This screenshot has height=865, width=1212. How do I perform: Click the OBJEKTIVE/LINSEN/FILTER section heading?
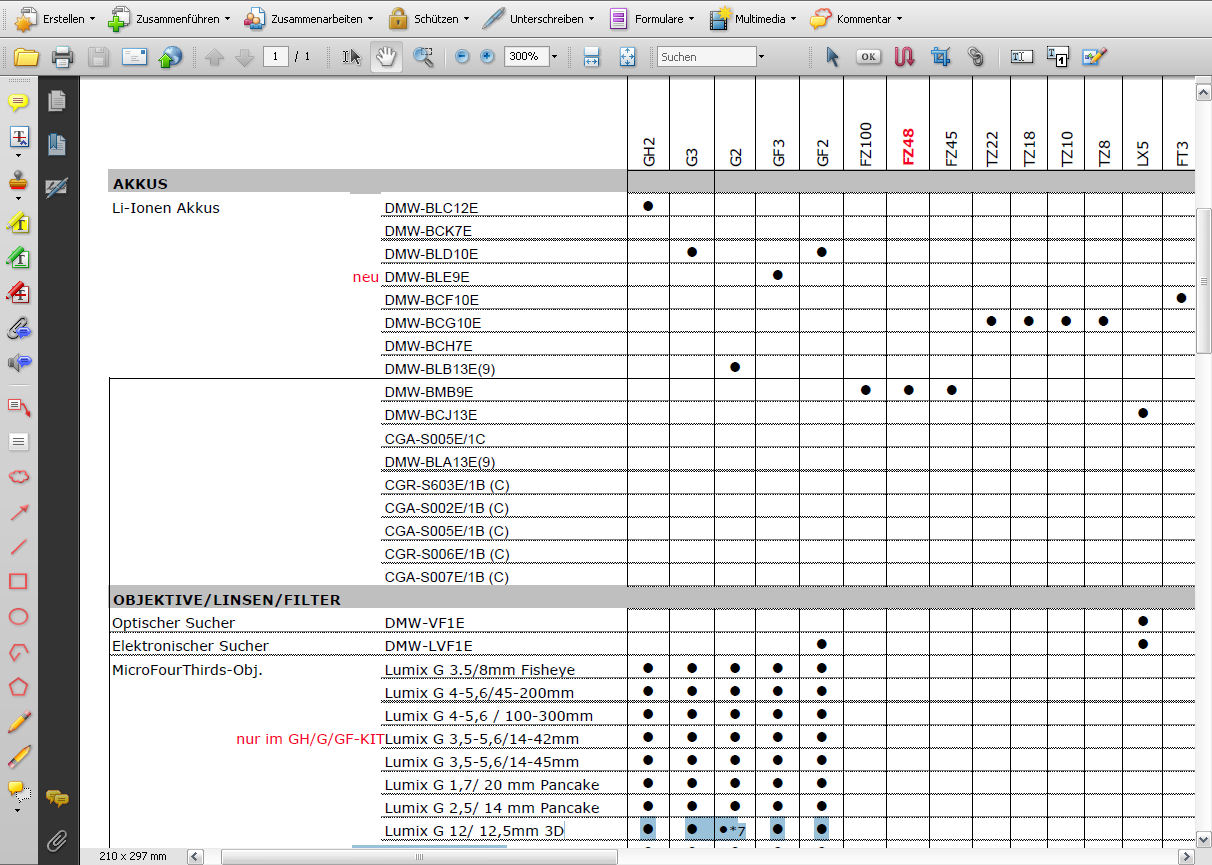[227, 600]
